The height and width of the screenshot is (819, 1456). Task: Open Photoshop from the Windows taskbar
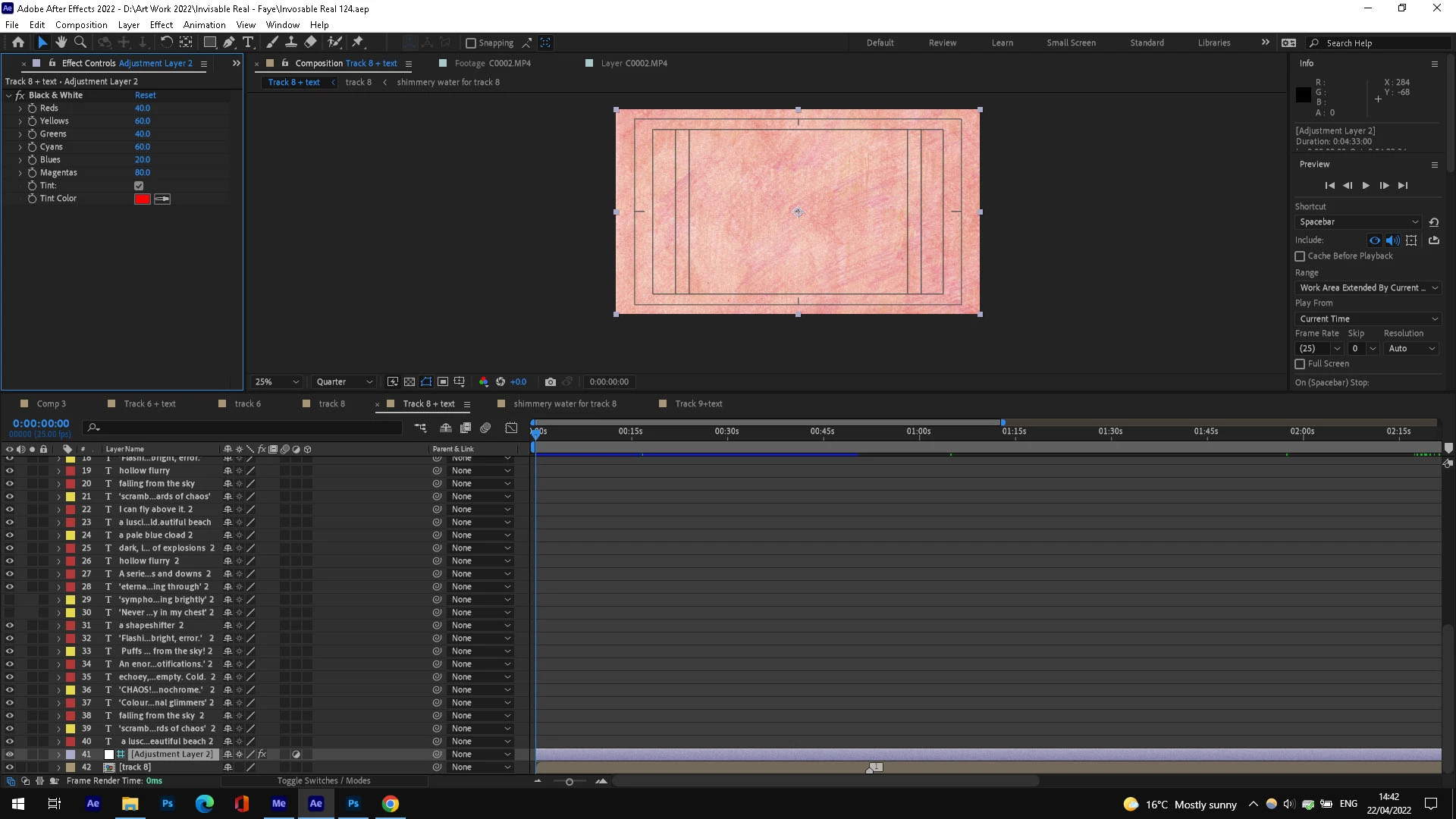[168, 804]
